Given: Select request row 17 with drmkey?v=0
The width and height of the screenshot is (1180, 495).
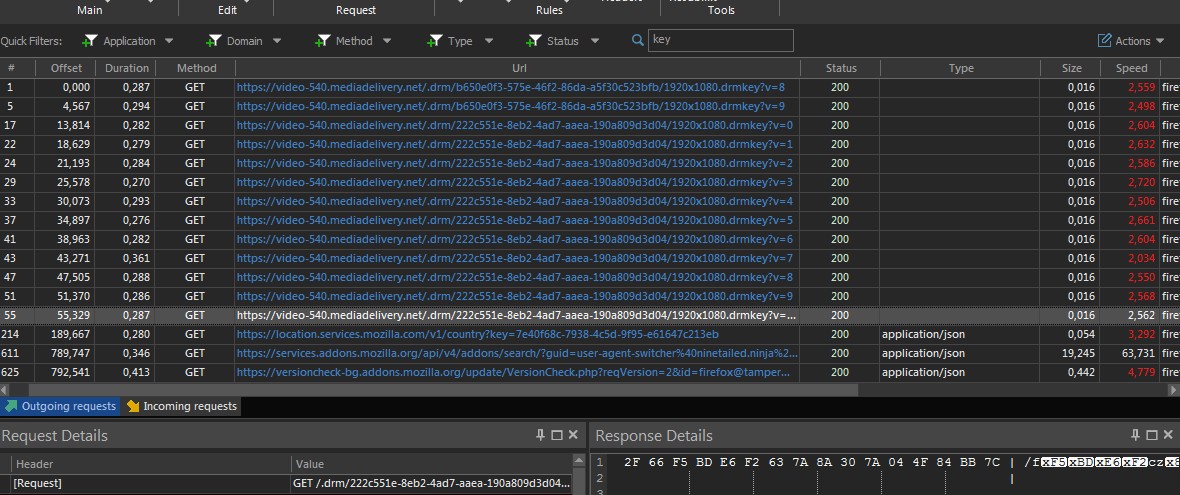Looking at the screenshot, I should 590,125.
